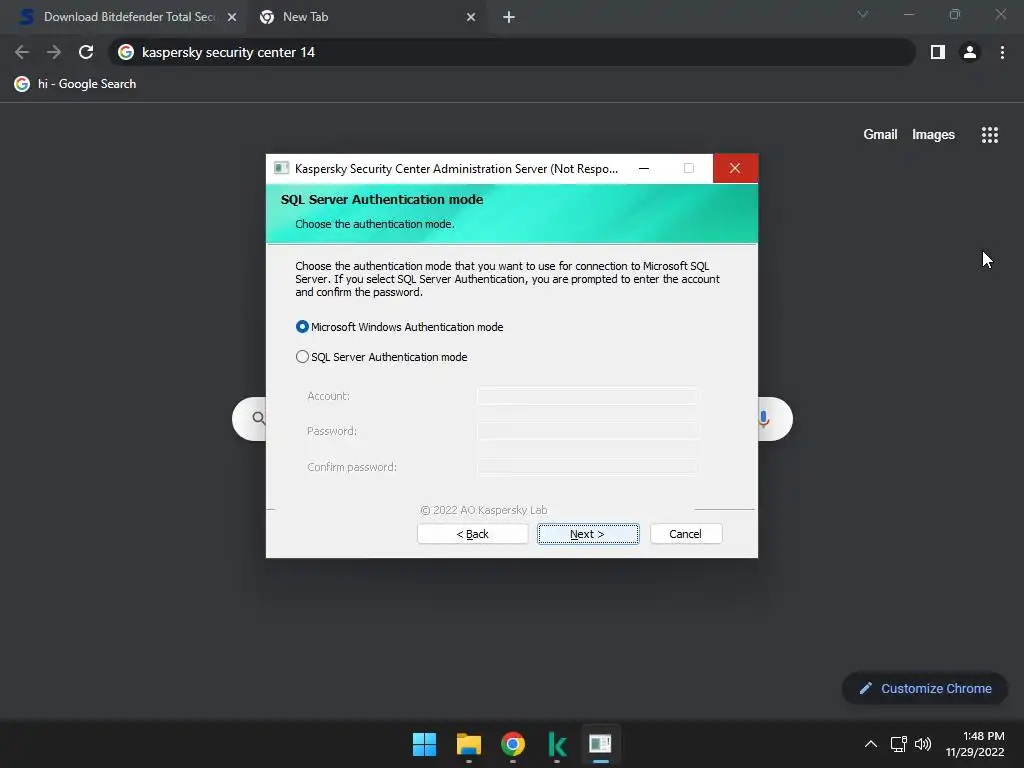The width and height of the screenshot is (1024, 768).
Task: Show hidden system tray icons
Action: click(x=871, y=744)
